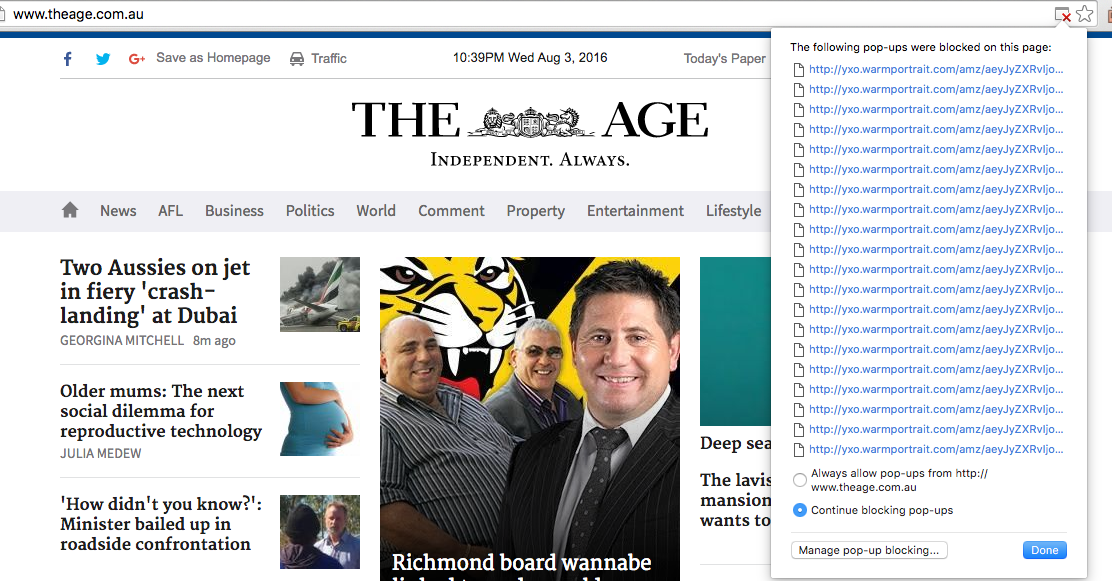The width and height of the screenshot is (1112, 581).
Task: Bookmark this page with the star icon
Action: coord(1084,14)
